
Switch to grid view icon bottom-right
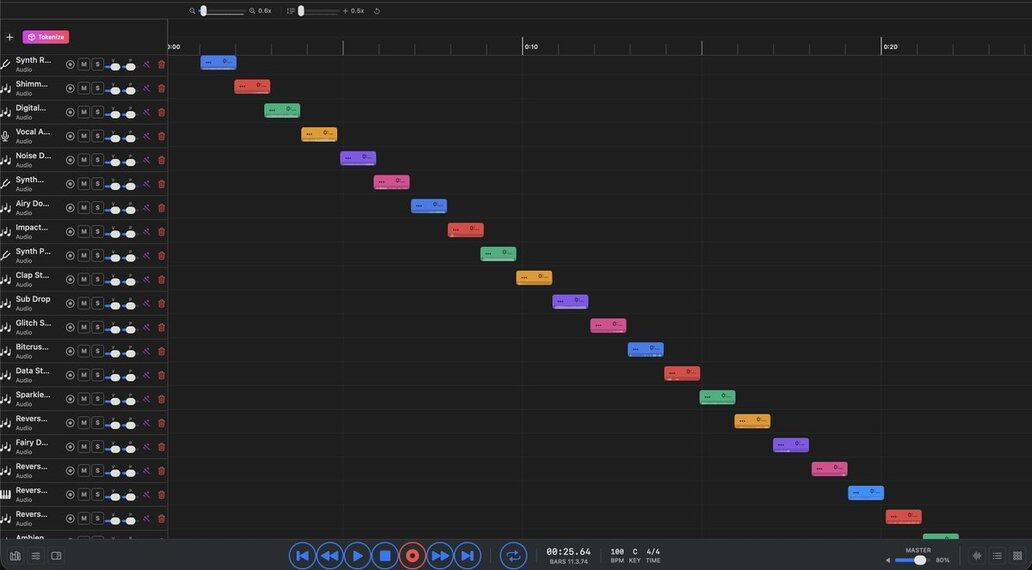[1017, 556]
